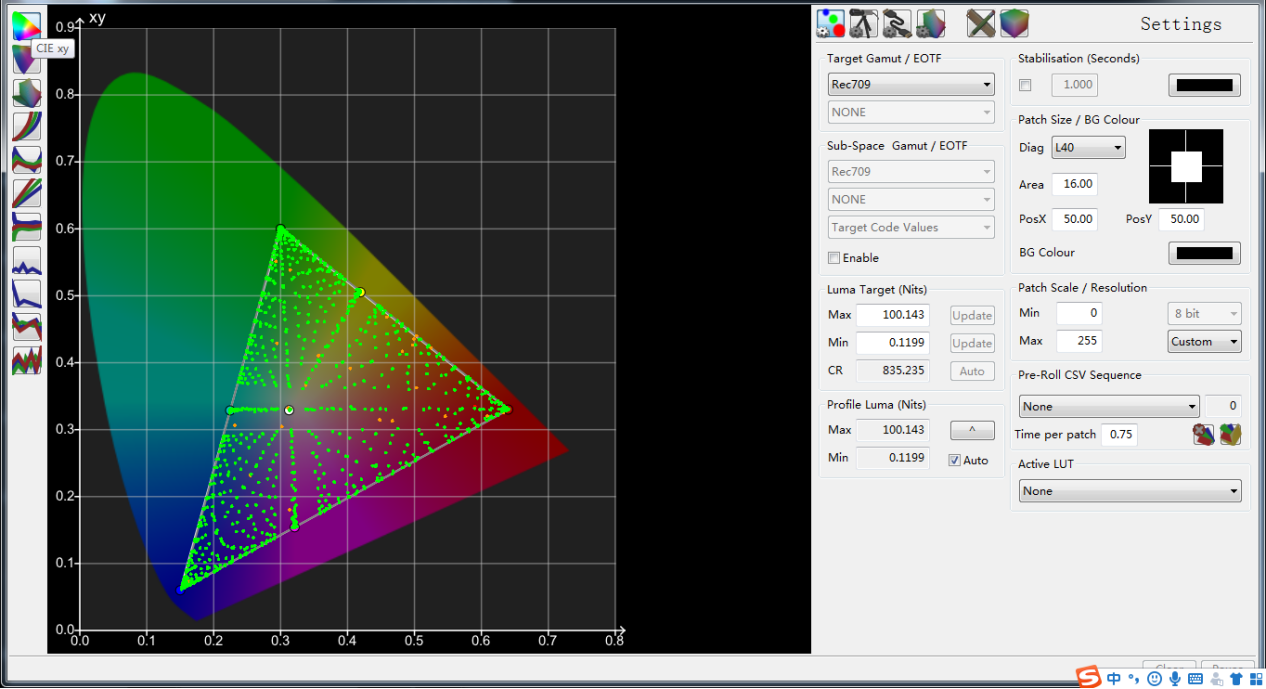Expand the Diag L40 patch size dropdown
This screenshot has width=1266, height=689.
1087,148
